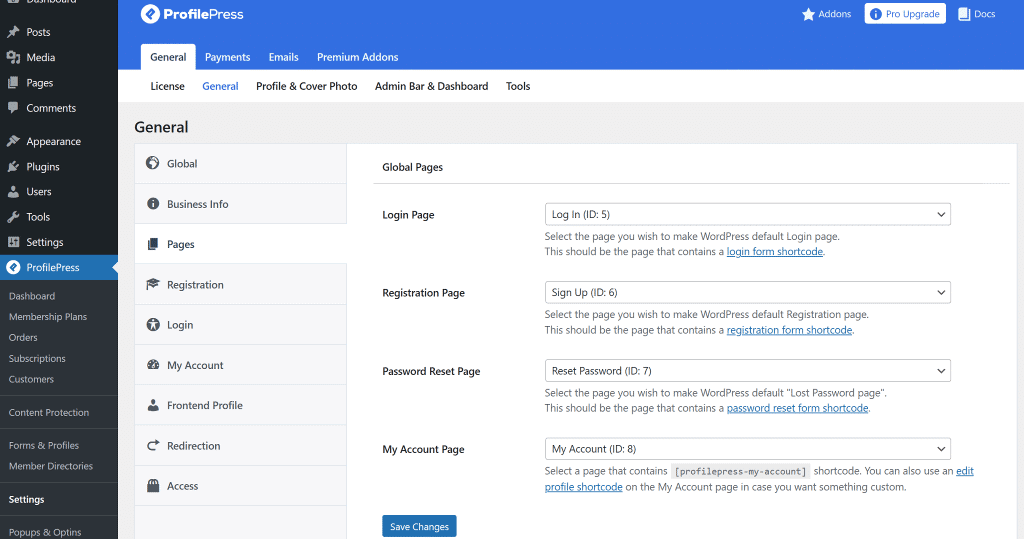Click the Tools wrench icon in sidebar
The image size is (1024, 539).
tap(13, 217)
